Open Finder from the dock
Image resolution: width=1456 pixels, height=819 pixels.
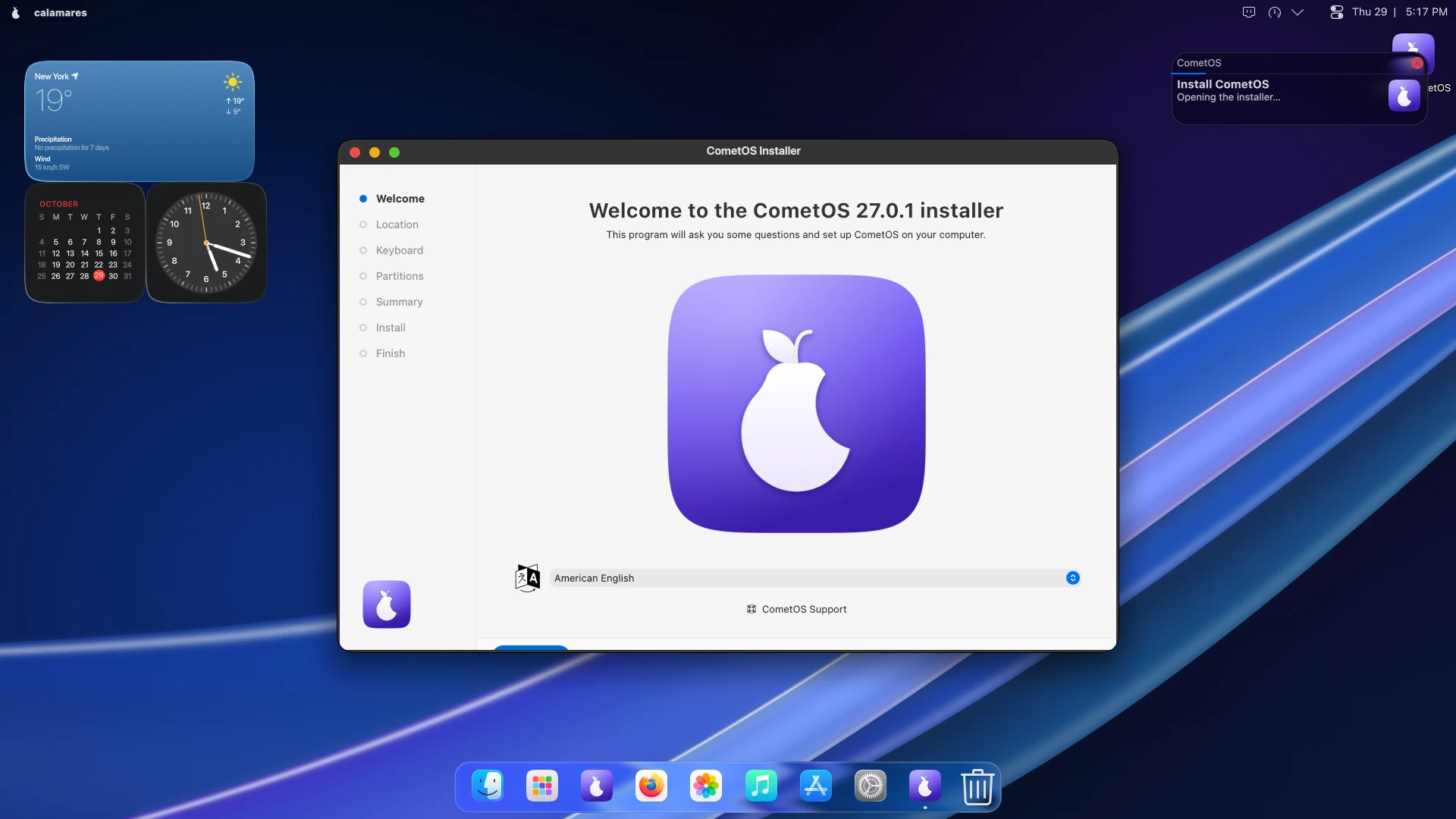[x=488, y=786]
